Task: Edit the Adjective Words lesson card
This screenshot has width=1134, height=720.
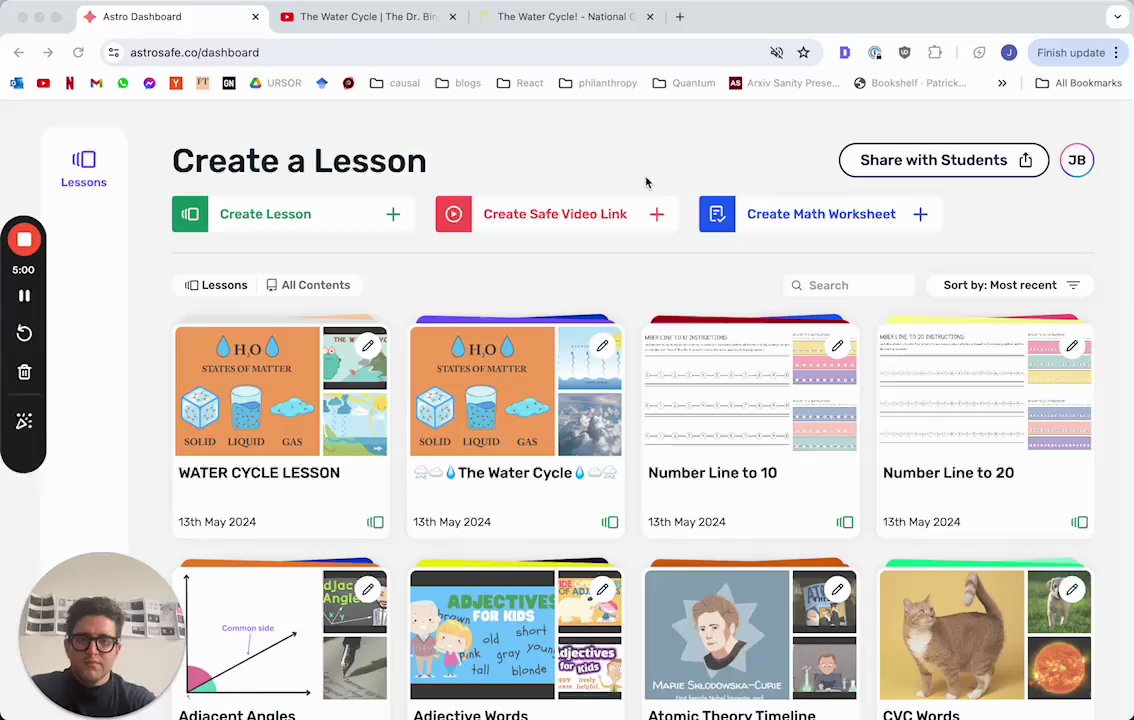Action: pos(602,589)
